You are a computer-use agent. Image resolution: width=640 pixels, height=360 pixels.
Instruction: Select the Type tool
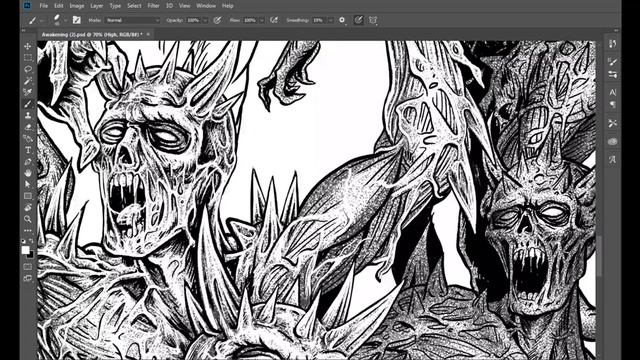pos(28,150)
